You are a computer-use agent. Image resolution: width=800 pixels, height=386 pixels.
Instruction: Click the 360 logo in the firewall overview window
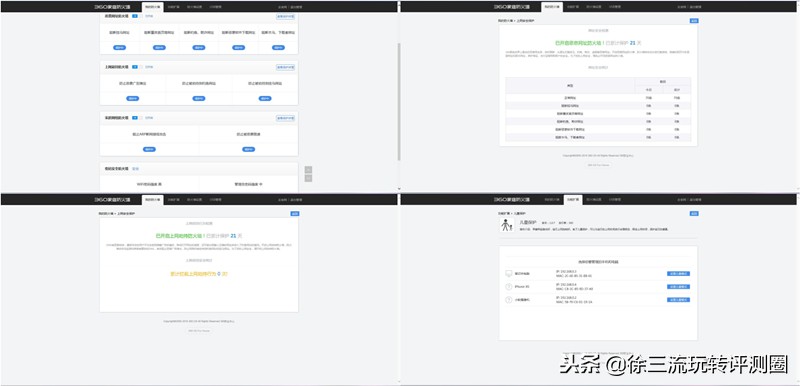pyautogui.click(x=112, y=7)
